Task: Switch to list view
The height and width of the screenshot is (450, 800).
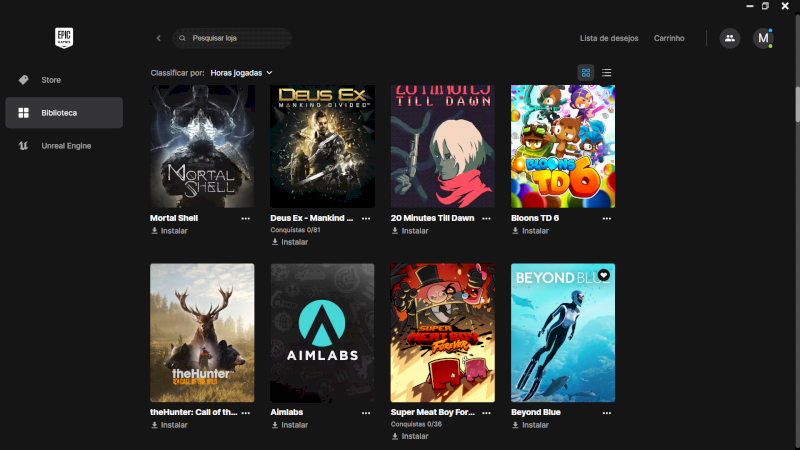Action: 606,72
